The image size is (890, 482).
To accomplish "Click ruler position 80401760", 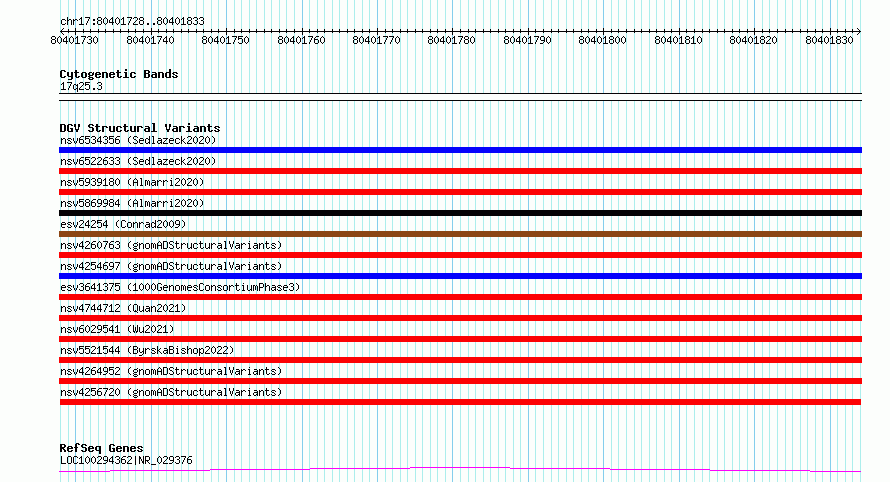I will coord(301,40).
